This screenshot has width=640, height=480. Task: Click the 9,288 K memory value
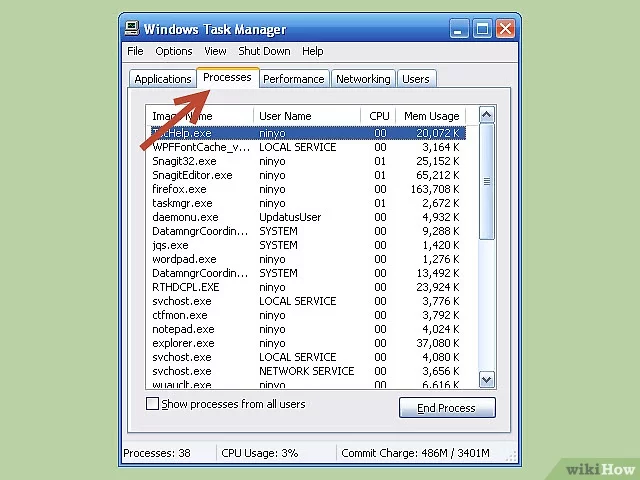(441, 231)
